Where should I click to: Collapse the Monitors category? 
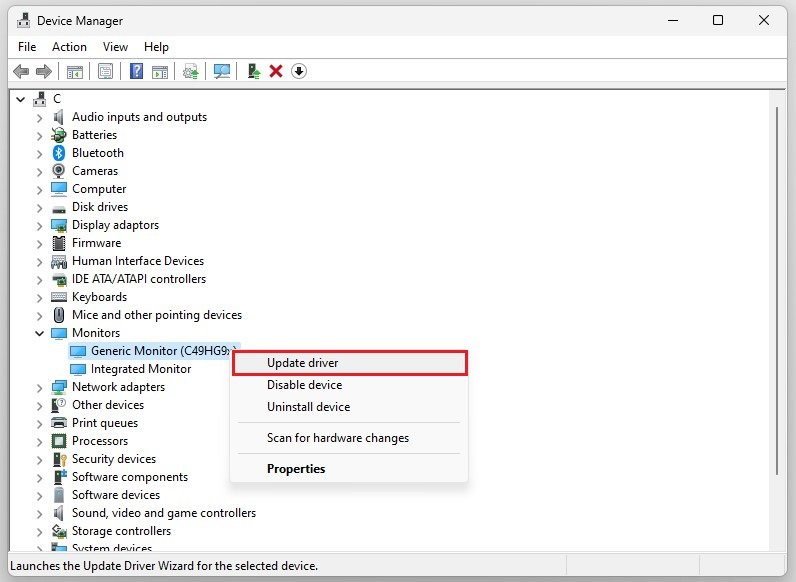40,333
